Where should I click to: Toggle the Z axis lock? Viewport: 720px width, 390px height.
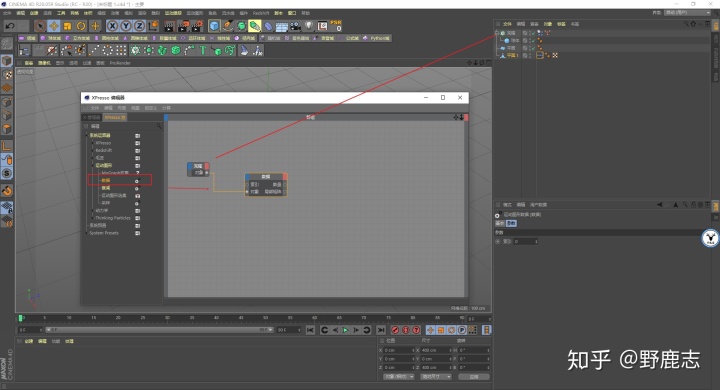click(x=139, y=26)
